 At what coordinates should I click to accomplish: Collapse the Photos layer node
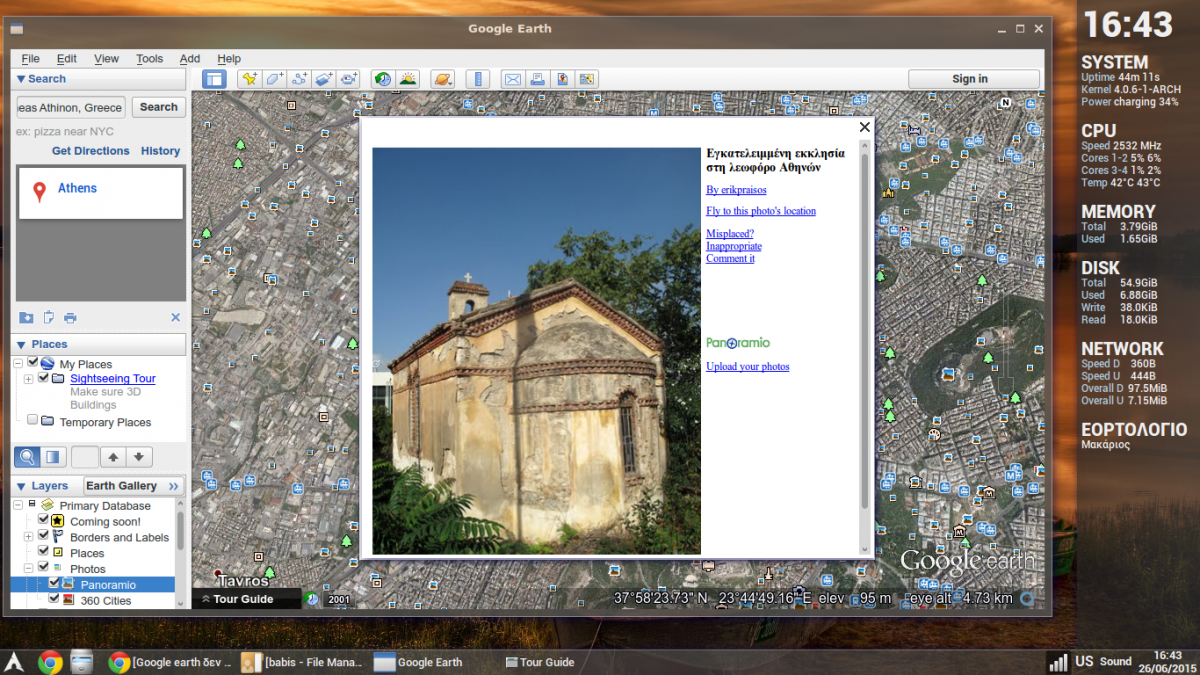[28, 568]
